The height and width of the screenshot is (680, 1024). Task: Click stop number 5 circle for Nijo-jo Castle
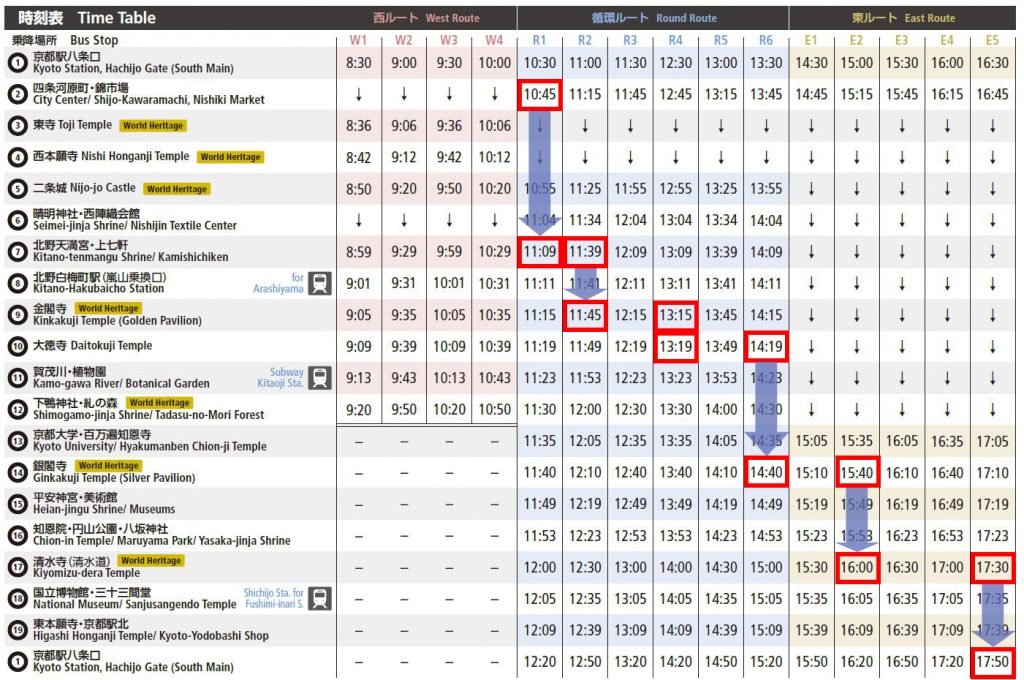17,189
